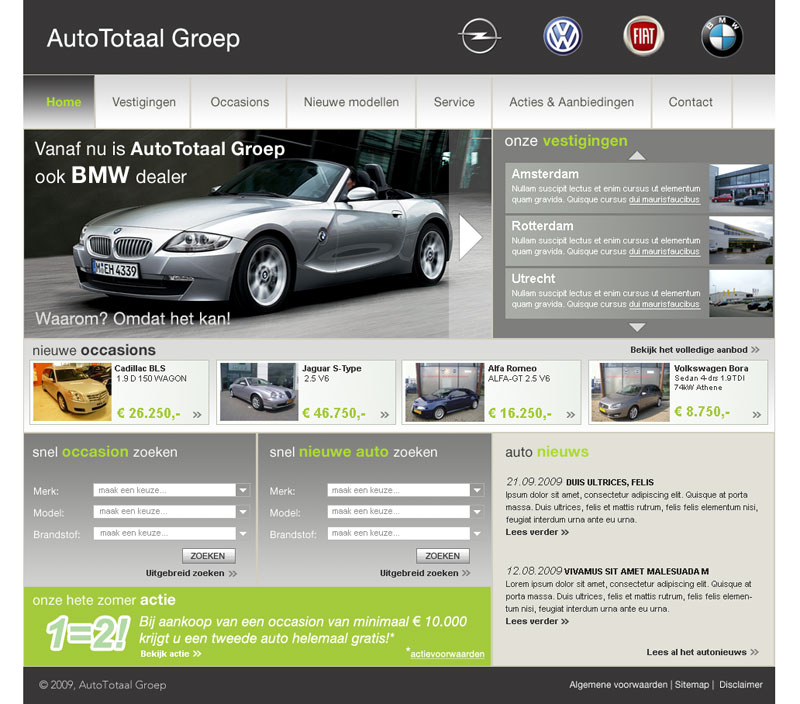Viewport: 800px width, 704px height.
Task: Click the Fiat logo icon
Action: tap(643, 37)
